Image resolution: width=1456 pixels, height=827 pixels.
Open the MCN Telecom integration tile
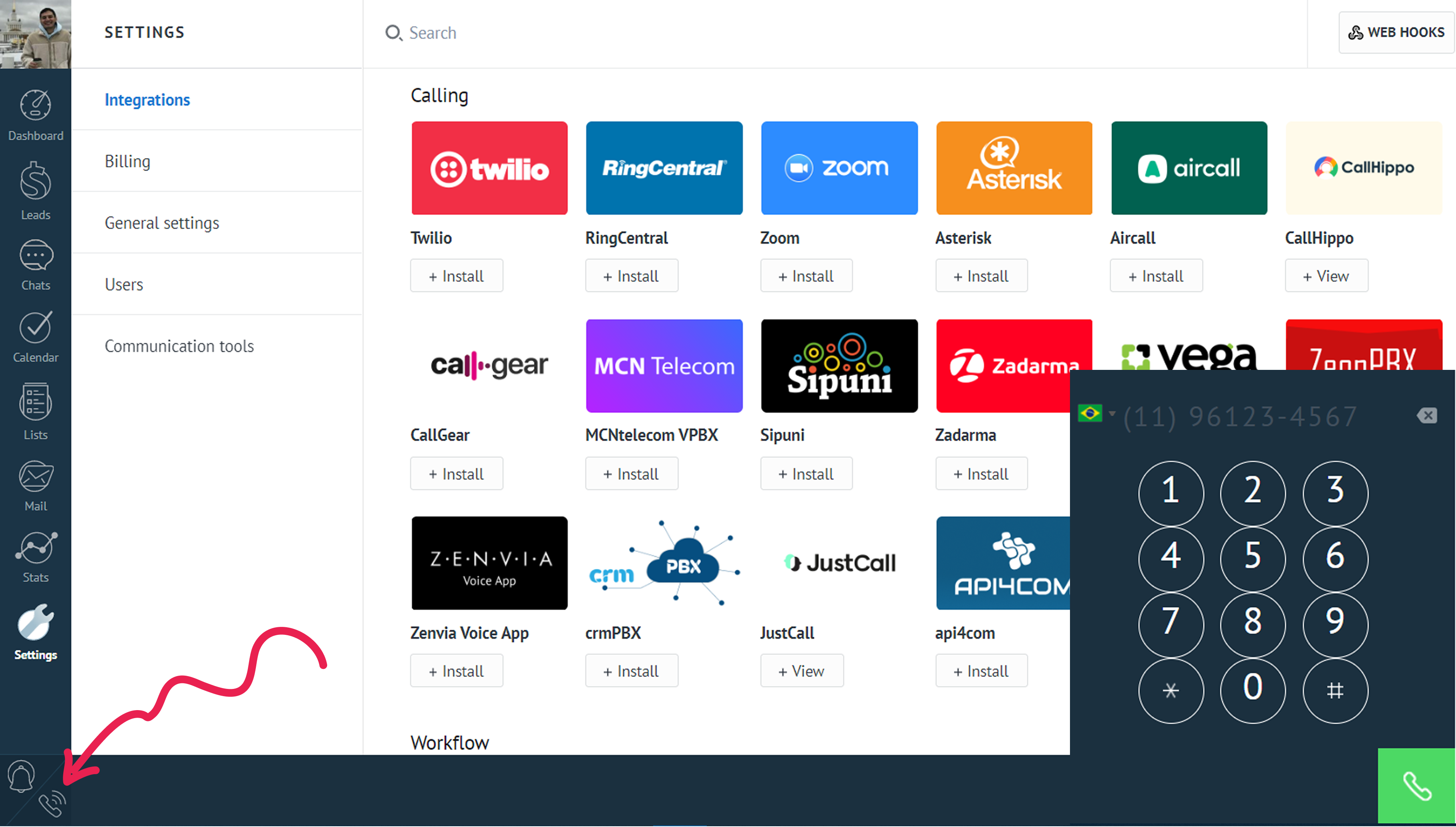(x=664, y=366)
